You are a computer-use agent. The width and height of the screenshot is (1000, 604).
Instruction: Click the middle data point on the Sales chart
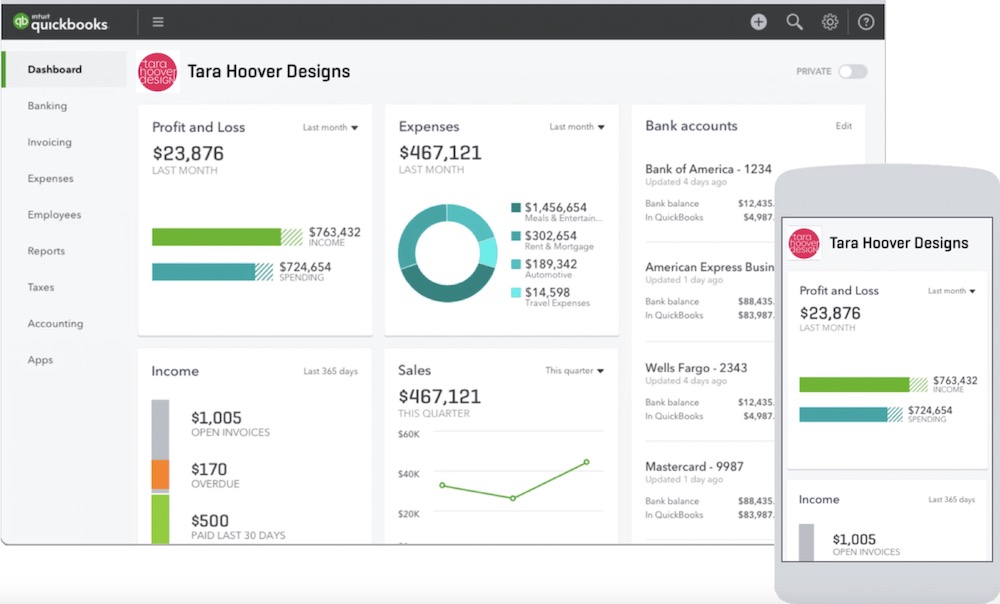coord(513,498)
